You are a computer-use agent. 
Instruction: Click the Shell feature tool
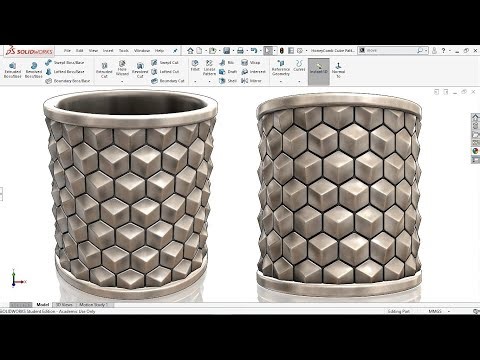coord(228,81)
